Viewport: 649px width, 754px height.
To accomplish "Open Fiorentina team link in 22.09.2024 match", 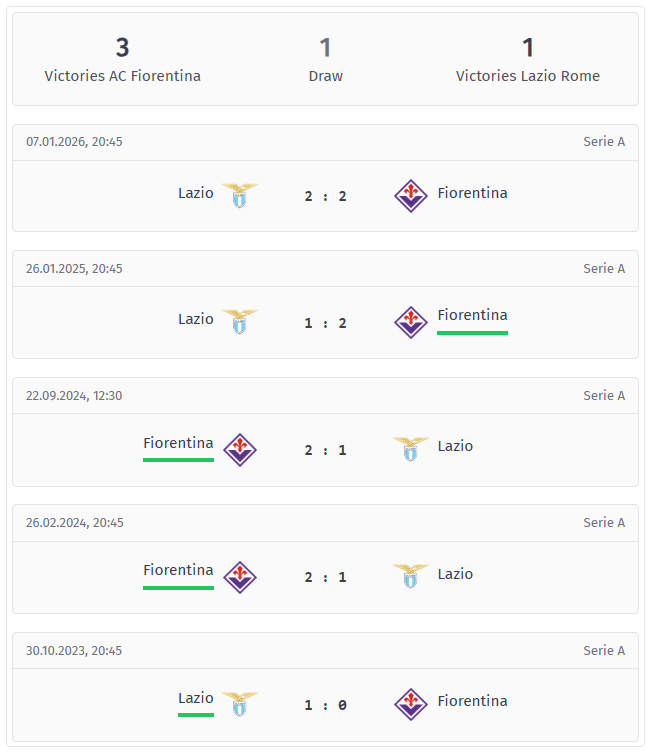I will click(178, 443).
